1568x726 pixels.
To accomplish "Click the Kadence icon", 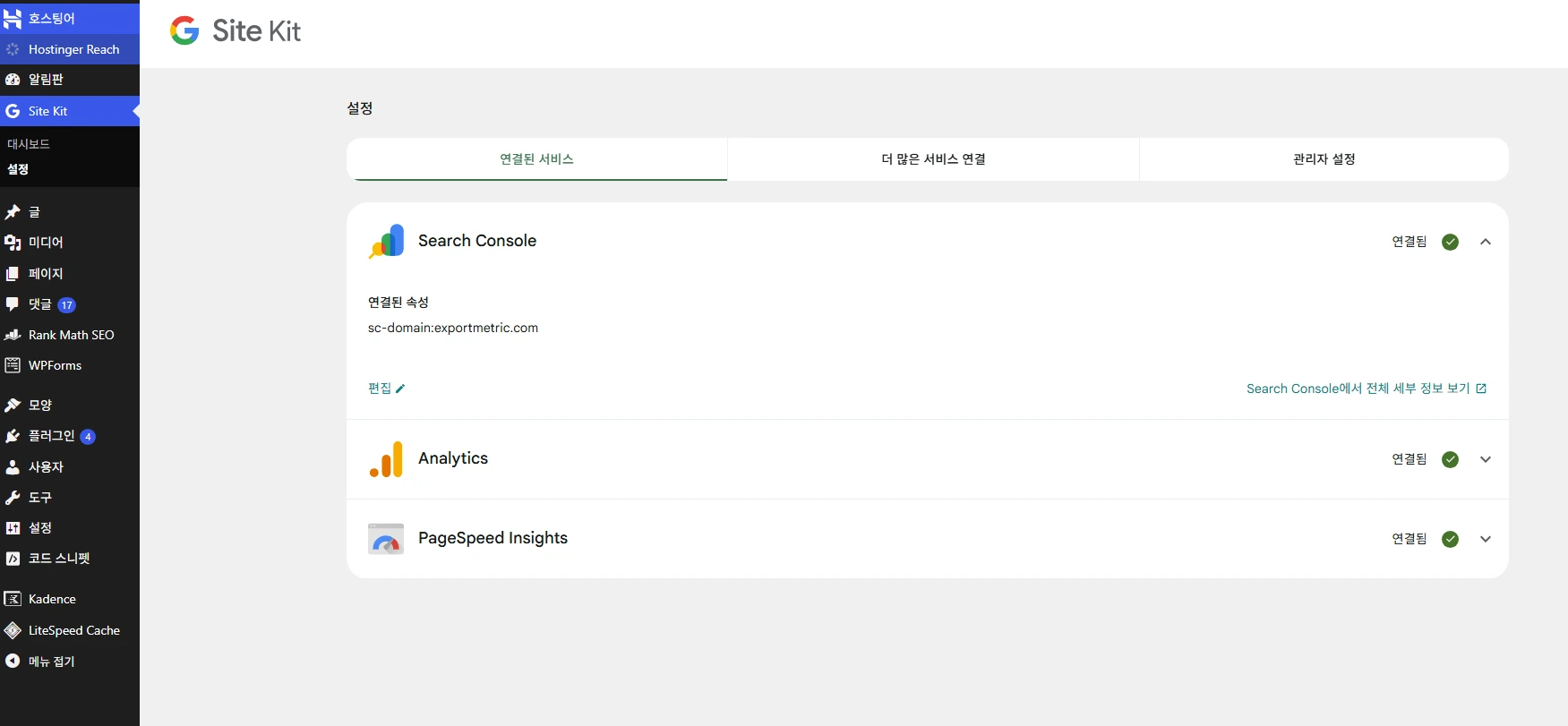I will coord(13,599).
